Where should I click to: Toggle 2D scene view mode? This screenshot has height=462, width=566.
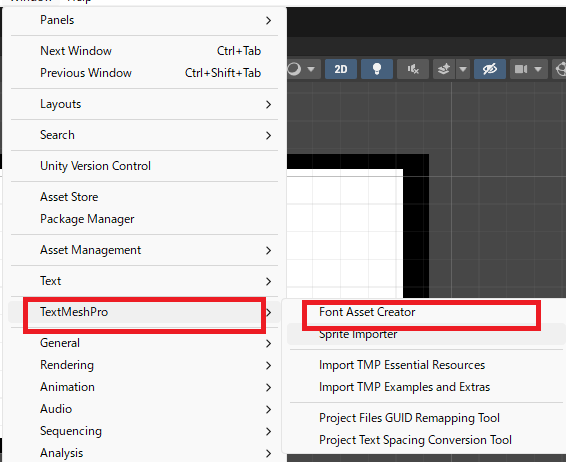[341, 69]
